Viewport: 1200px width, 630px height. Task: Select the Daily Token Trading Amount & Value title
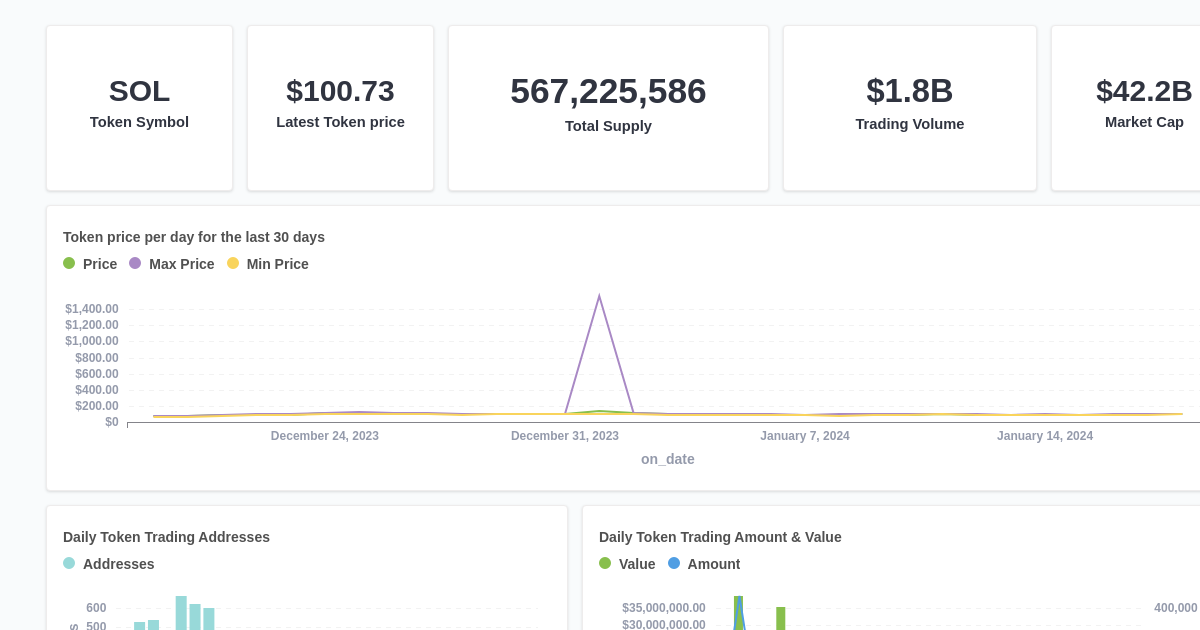coord(720,537)
